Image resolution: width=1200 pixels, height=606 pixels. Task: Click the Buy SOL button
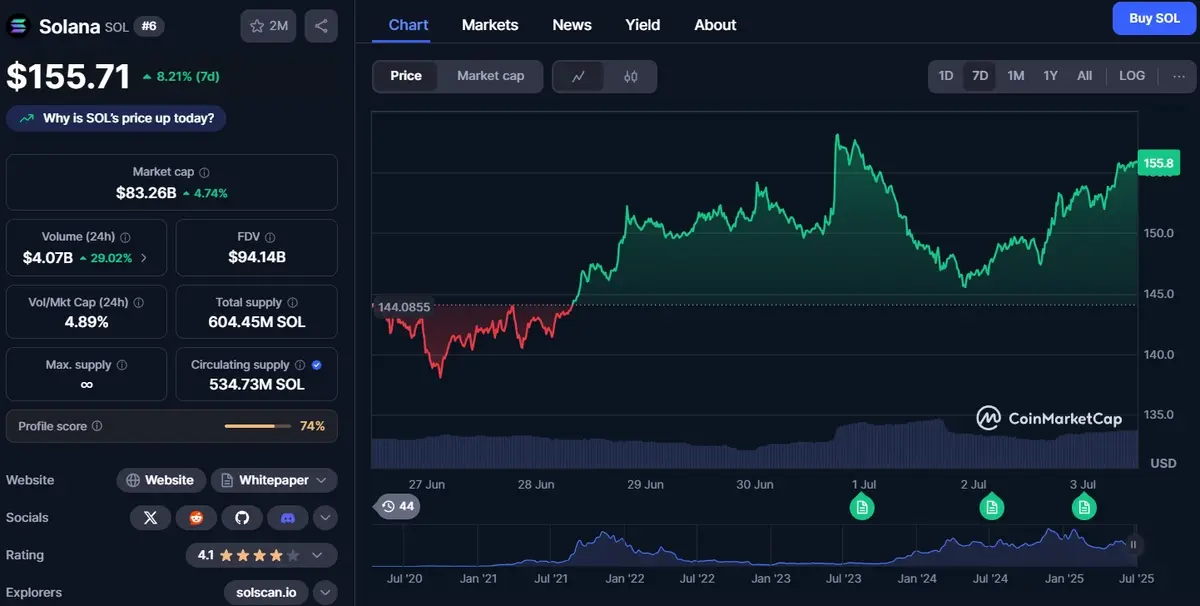1154,19
